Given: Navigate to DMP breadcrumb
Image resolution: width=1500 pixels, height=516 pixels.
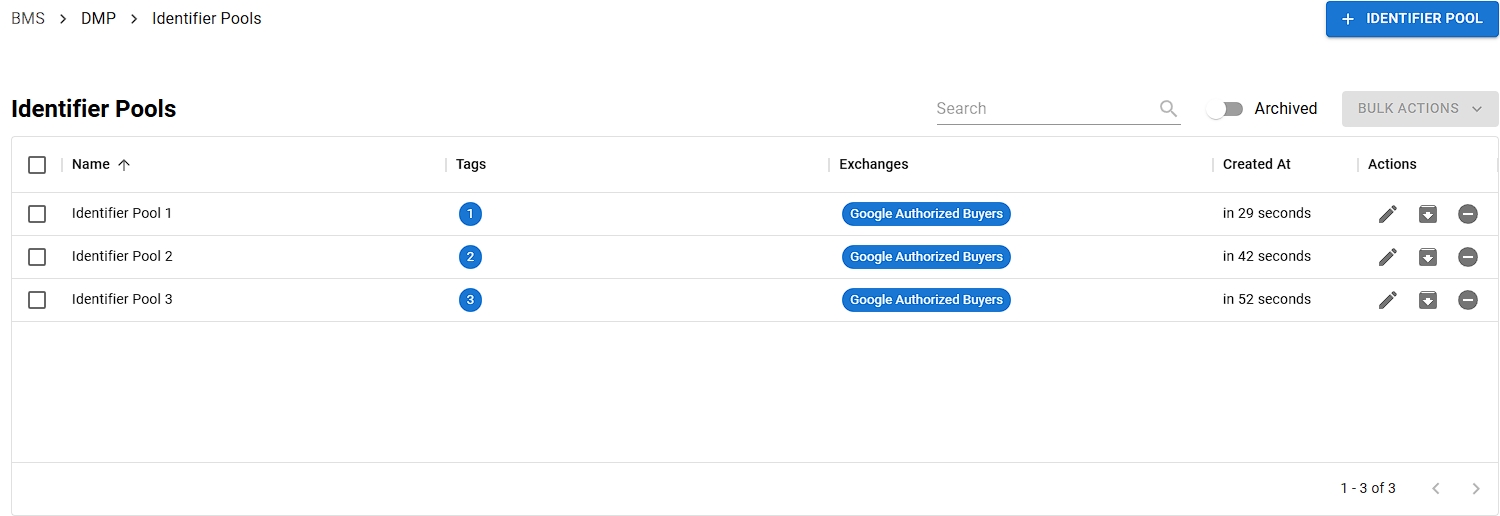Looking at the screenshot, I should click(x=98, y=19).
